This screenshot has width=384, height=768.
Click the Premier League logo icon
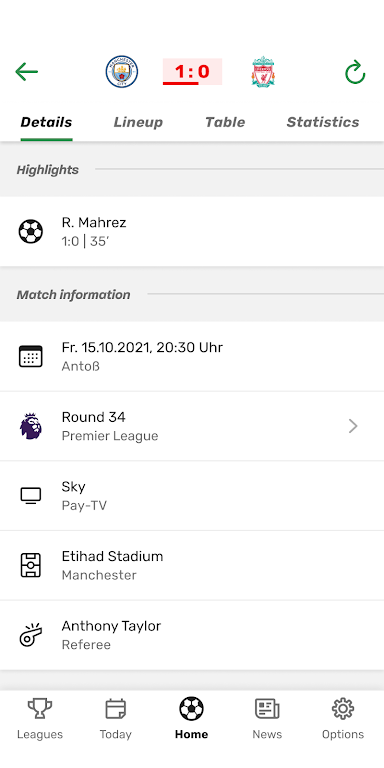pos(31,426)
